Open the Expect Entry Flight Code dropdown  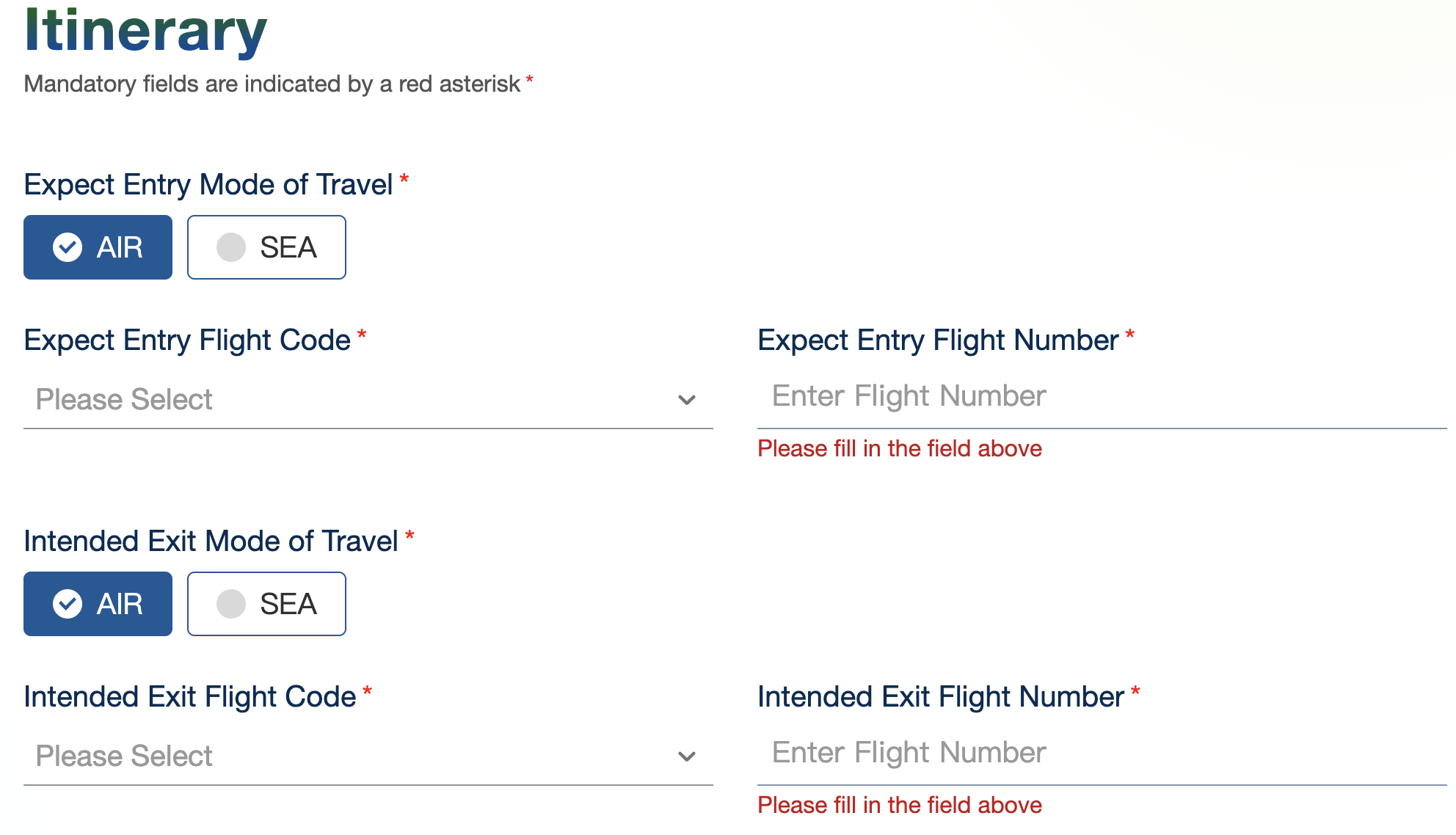[367, 400]
